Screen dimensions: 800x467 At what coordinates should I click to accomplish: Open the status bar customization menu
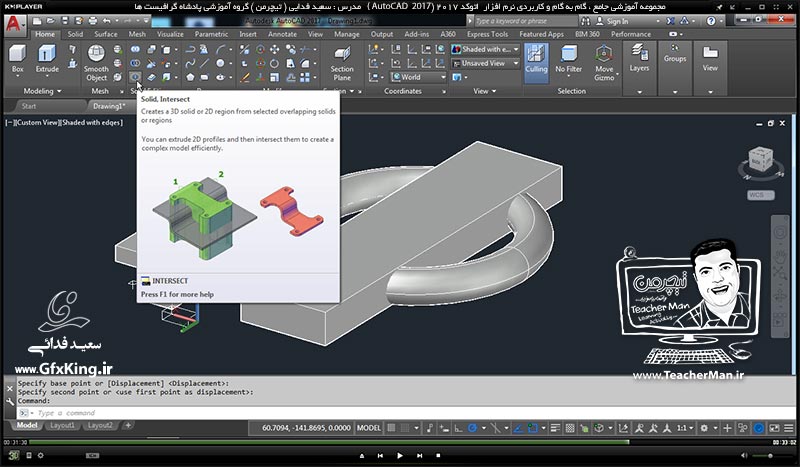(789, 428)
